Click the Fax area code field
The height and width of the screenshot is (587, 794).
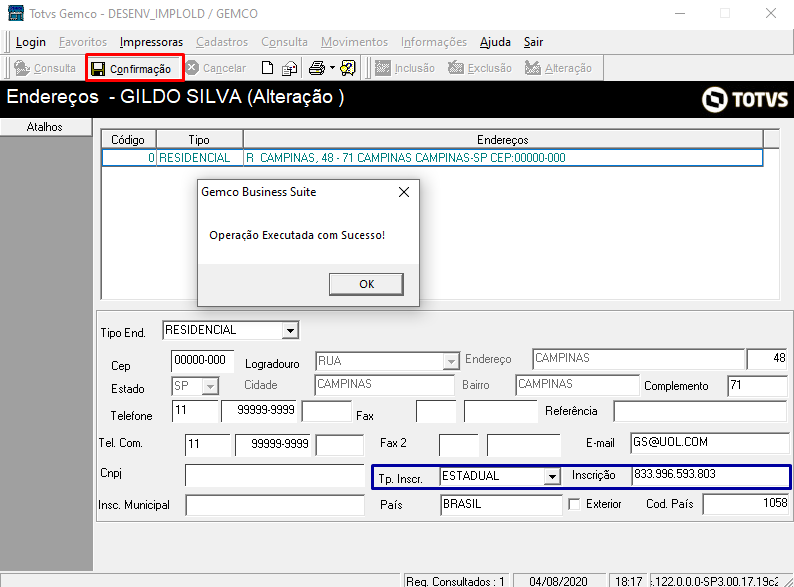(436, 411)
